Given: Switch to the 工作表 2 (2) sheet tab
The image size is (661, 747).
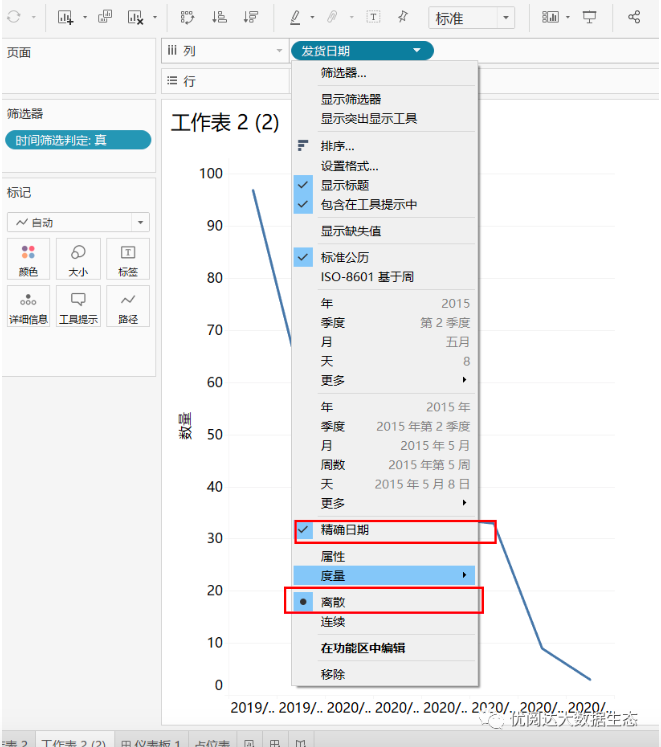Looking at the screenshot, I should pos(73,741).
